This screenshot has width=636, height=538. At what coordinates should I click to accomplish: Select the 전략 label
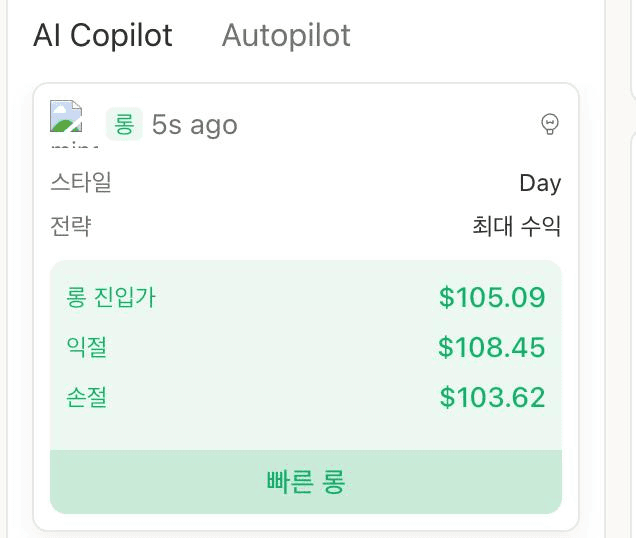[x=70, y=226]
